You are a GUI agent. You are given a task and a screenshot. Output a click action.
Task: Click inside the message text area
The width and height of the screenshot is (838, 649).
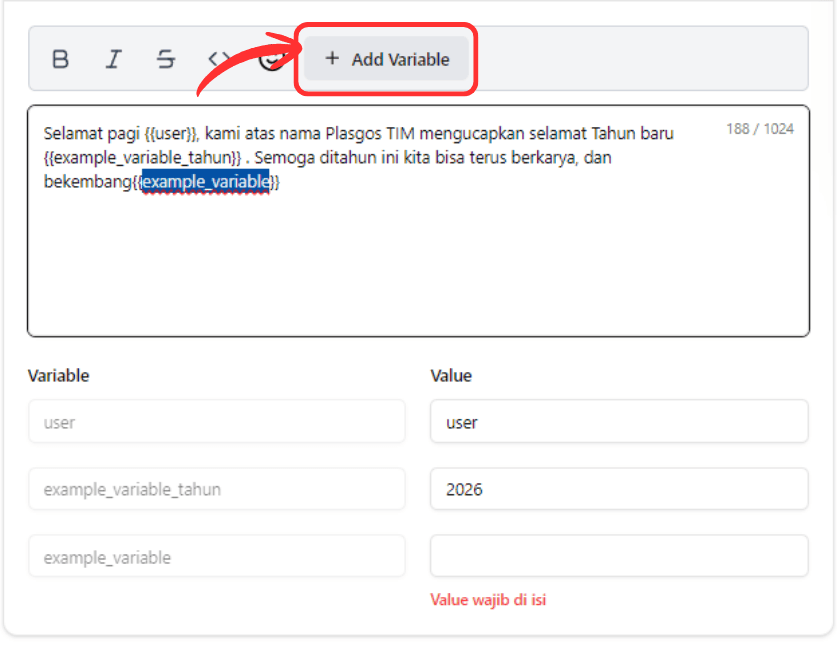(x=418, y=260)
